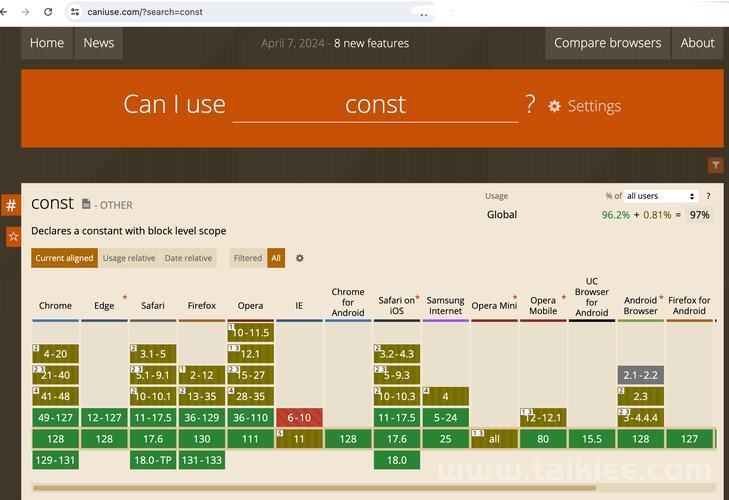Click the address bar URL
This screenshot has width=729, height=500.
pyautogui.click(x=145, y=12)
